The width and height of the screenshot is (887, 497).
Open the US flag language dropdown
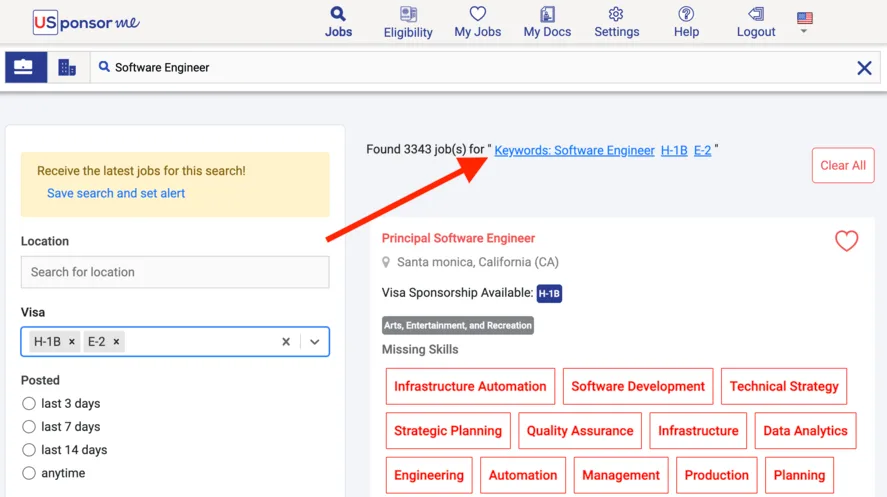click(804, 23)
